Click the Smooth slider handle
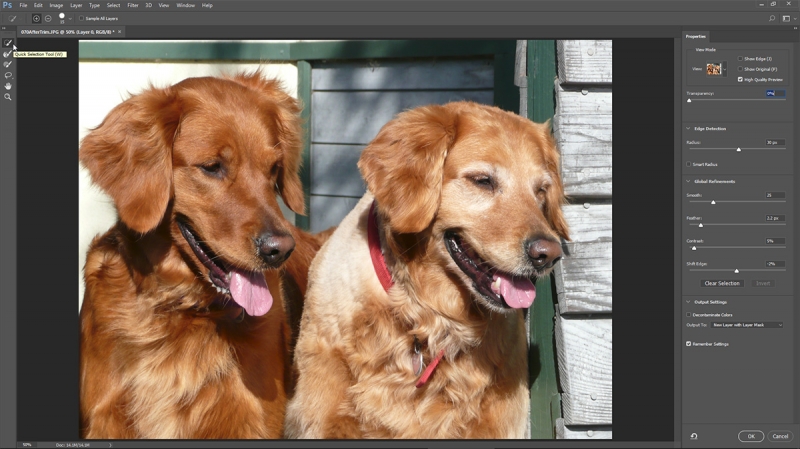This screenshot has width=800, height=449. [x=713, y=203]
